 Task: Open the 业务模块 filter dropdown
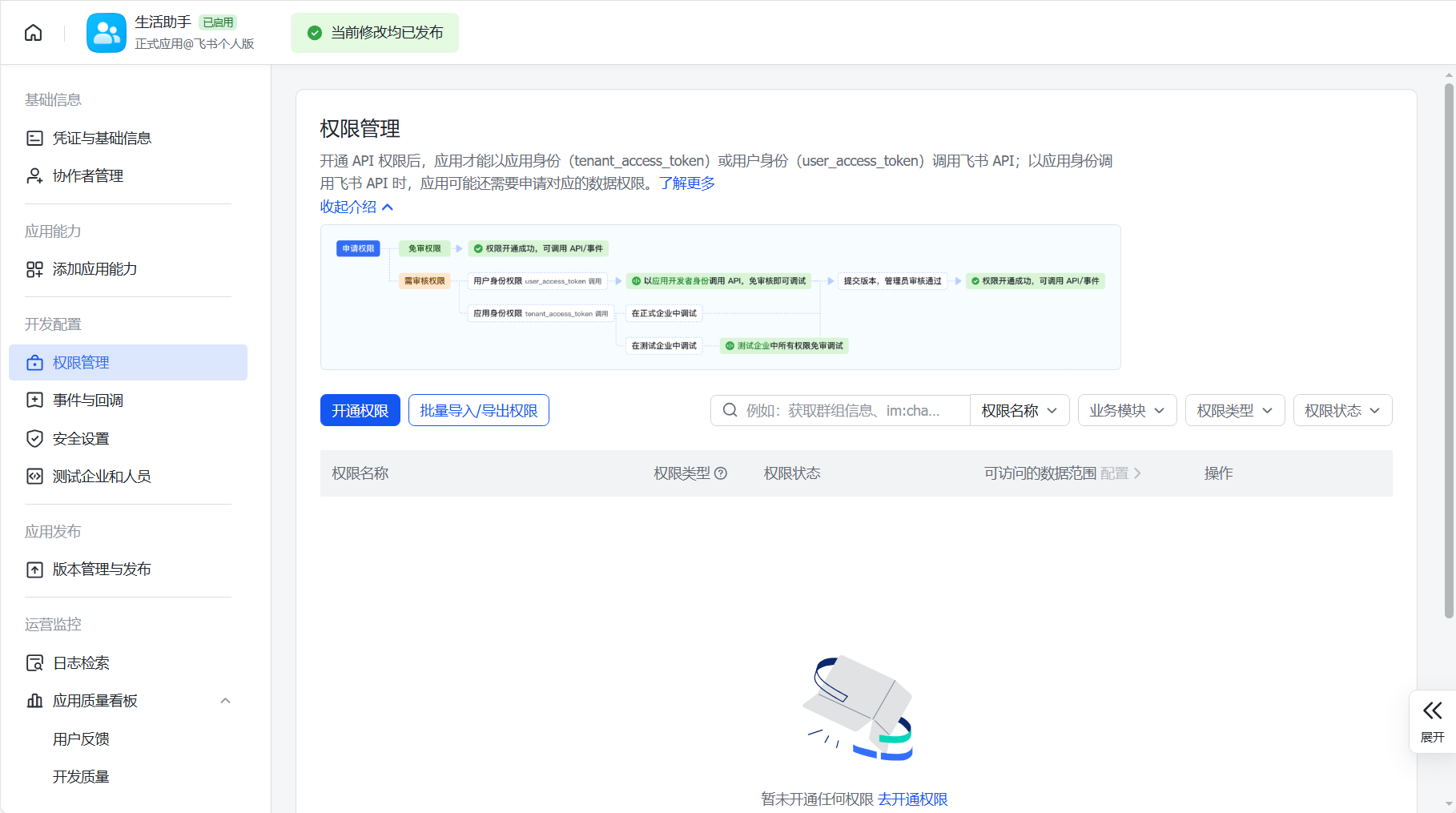pyautogui.click(x=1126, y=411)
